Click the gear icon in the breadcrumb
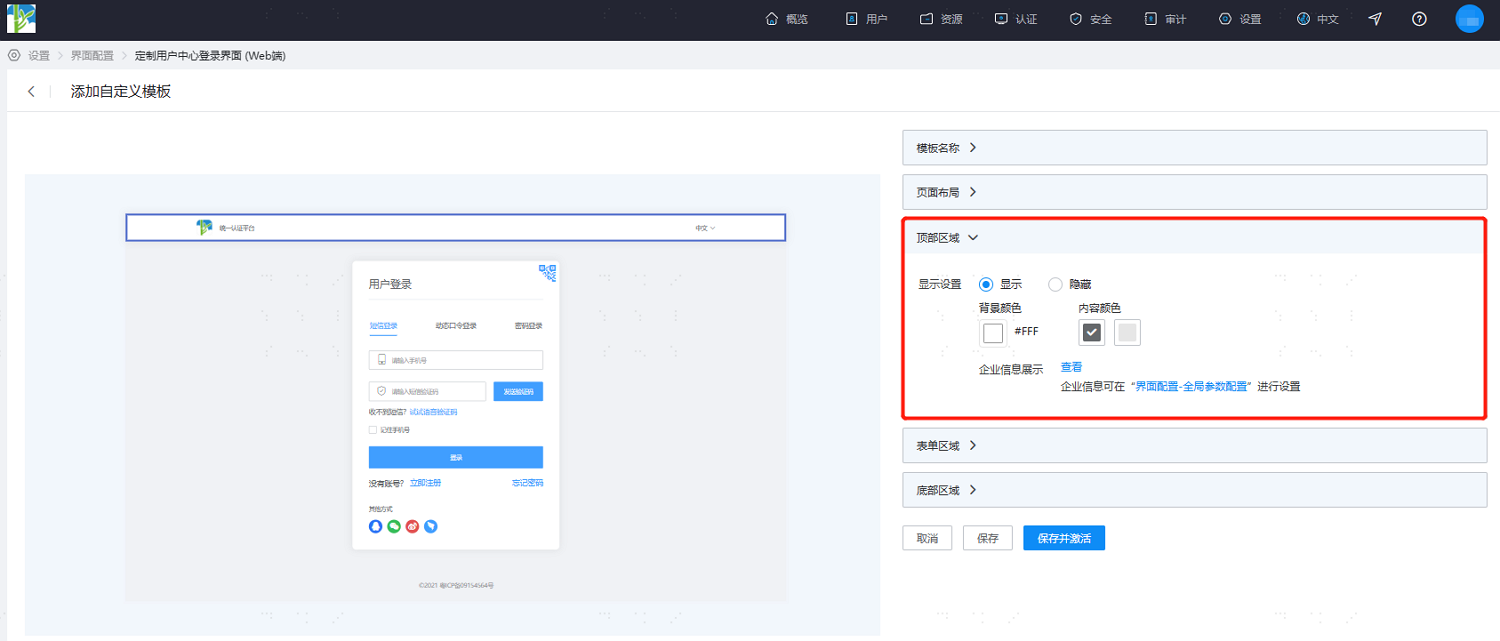 point(14,55)
